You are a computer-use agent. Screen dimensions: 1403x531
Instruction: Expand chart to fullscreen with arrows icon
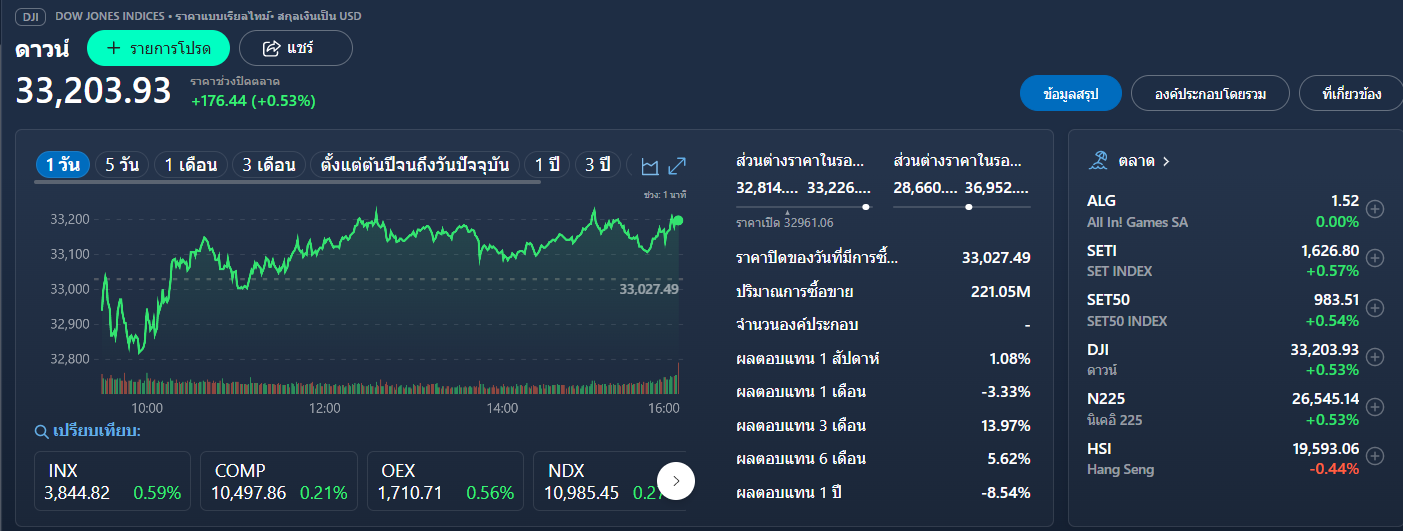pyautogui.click(x=677, y=166)
